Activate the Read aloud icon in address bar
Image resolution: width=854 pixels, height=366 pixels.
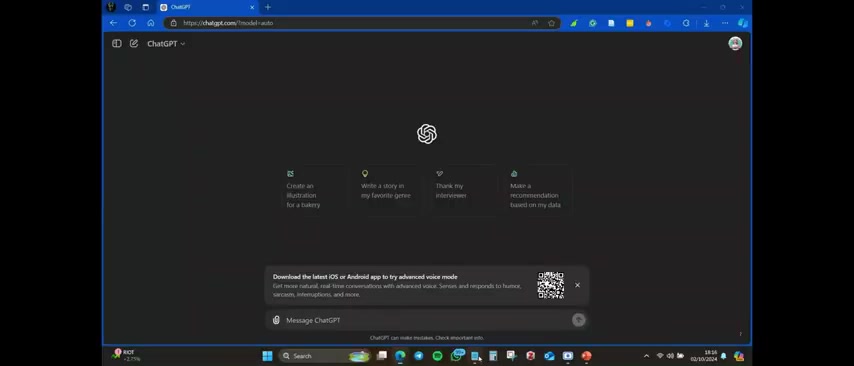(x=535, y=23)
